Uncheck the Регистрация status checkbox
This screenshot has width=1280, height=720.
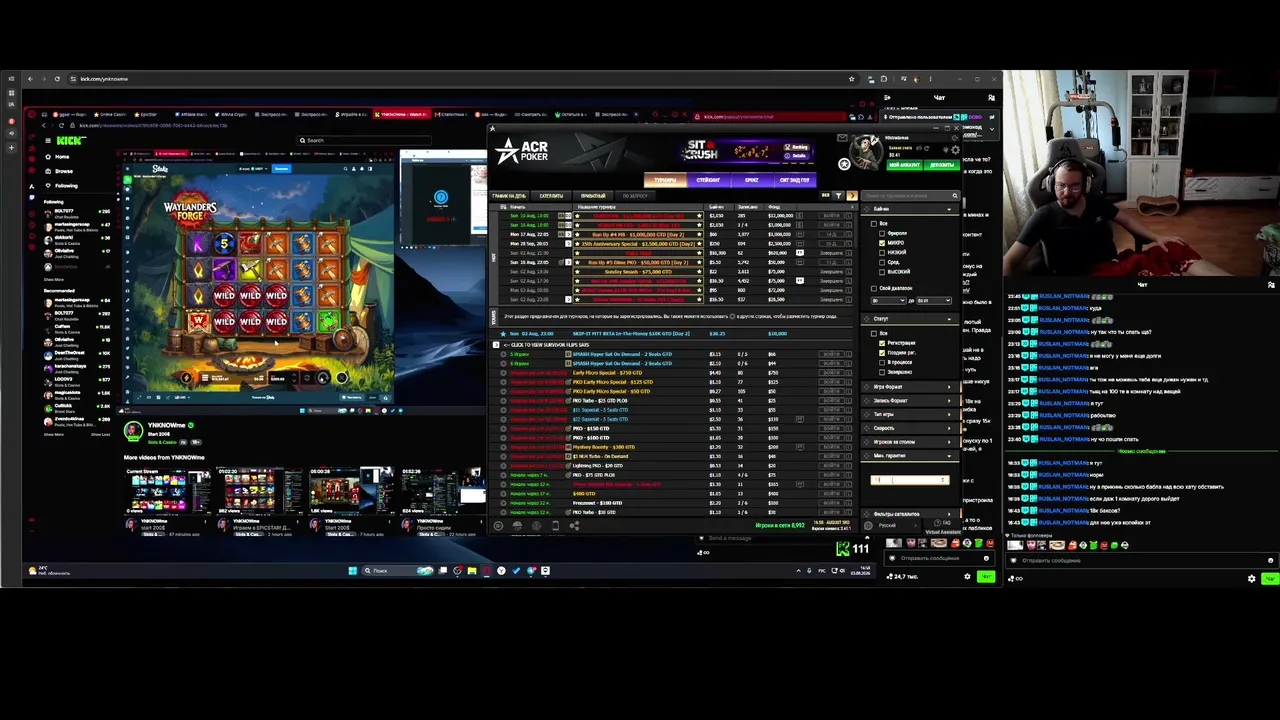(x=882, y=343)
